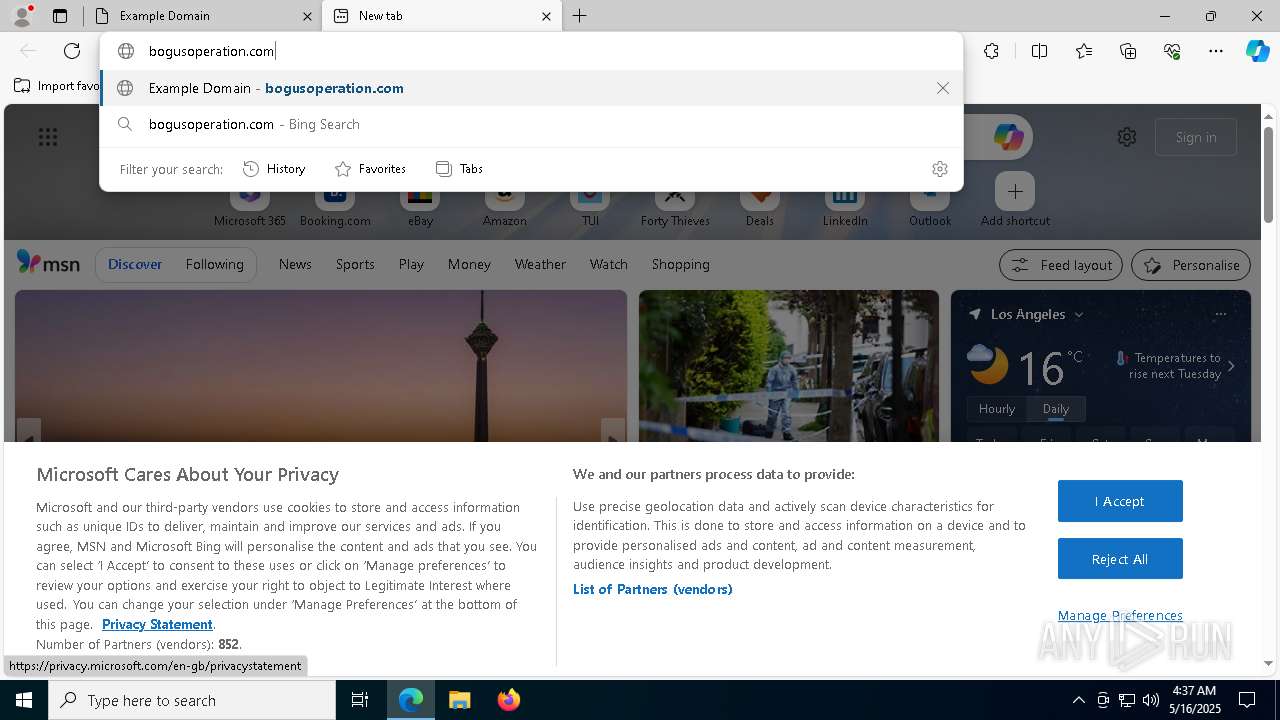Open the Manage Preferences link
The width and height of the screenshot is (1280, 720).
click(1120, 615)
